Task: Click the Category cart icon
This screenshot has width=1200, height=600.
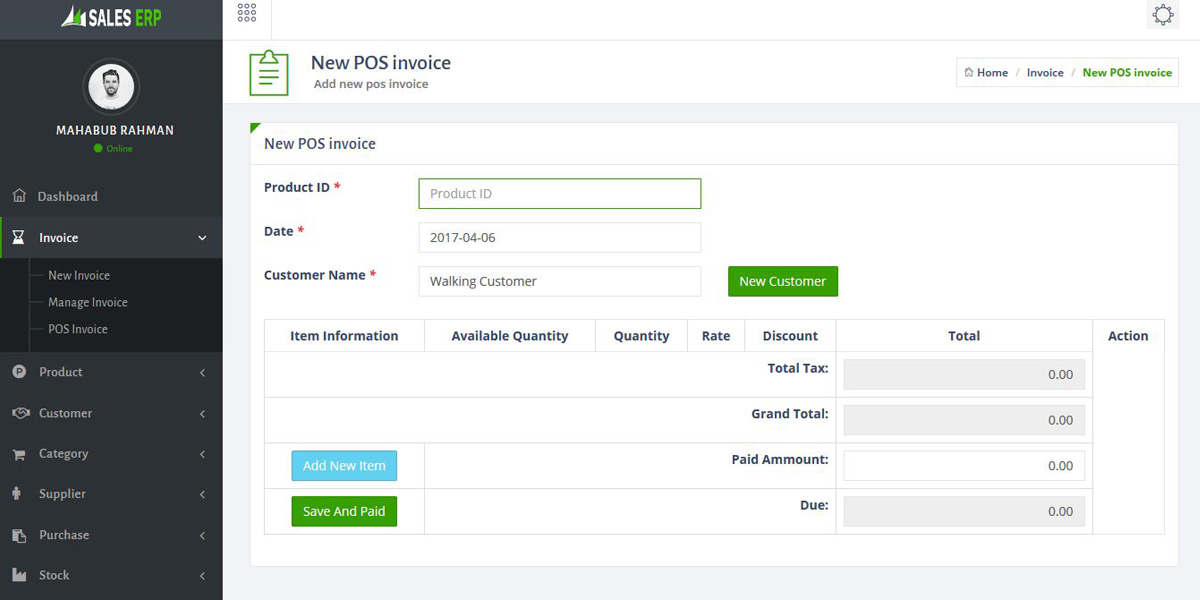Action: [x=19, y=454]
